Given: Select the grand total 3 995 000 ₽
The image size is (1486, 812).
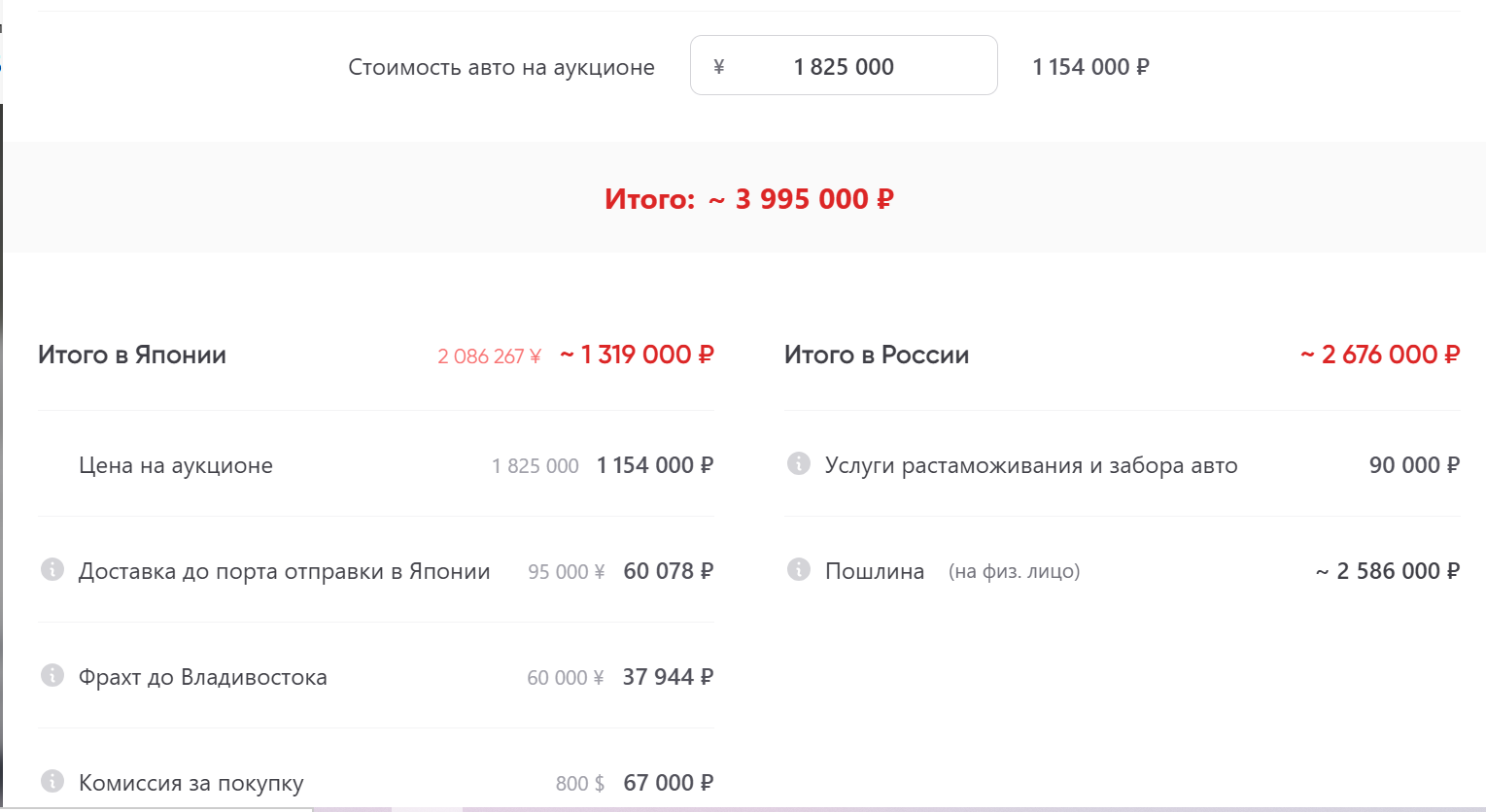Looking at the screenshot, I should (813, 199).
